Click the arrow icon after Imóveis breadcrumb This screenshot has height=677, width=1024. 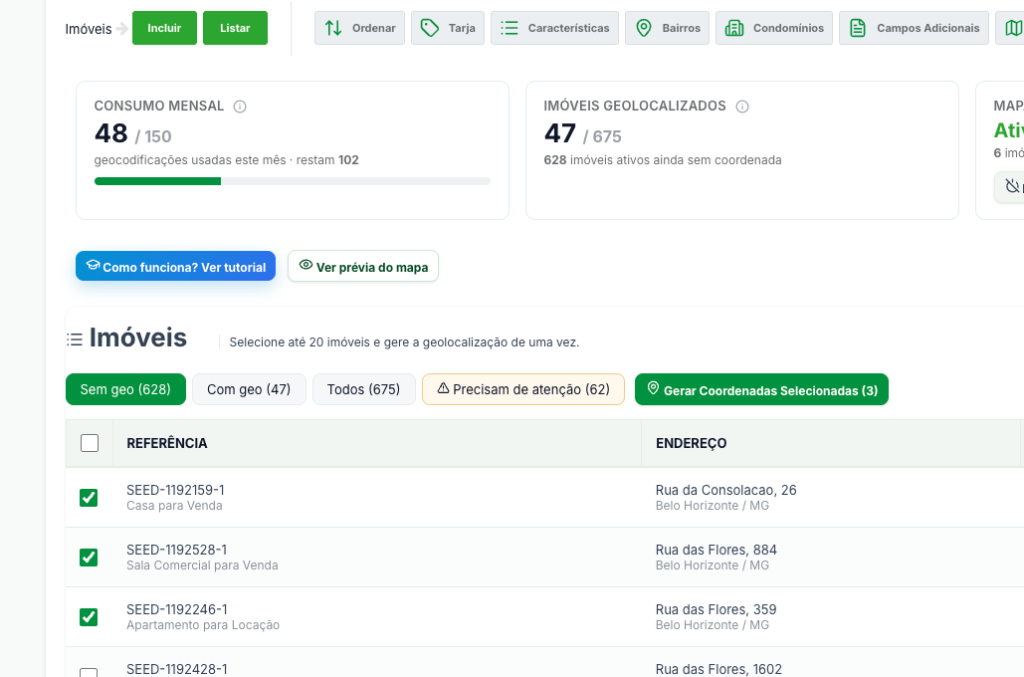pyautogui.click(x=122, y=29)
